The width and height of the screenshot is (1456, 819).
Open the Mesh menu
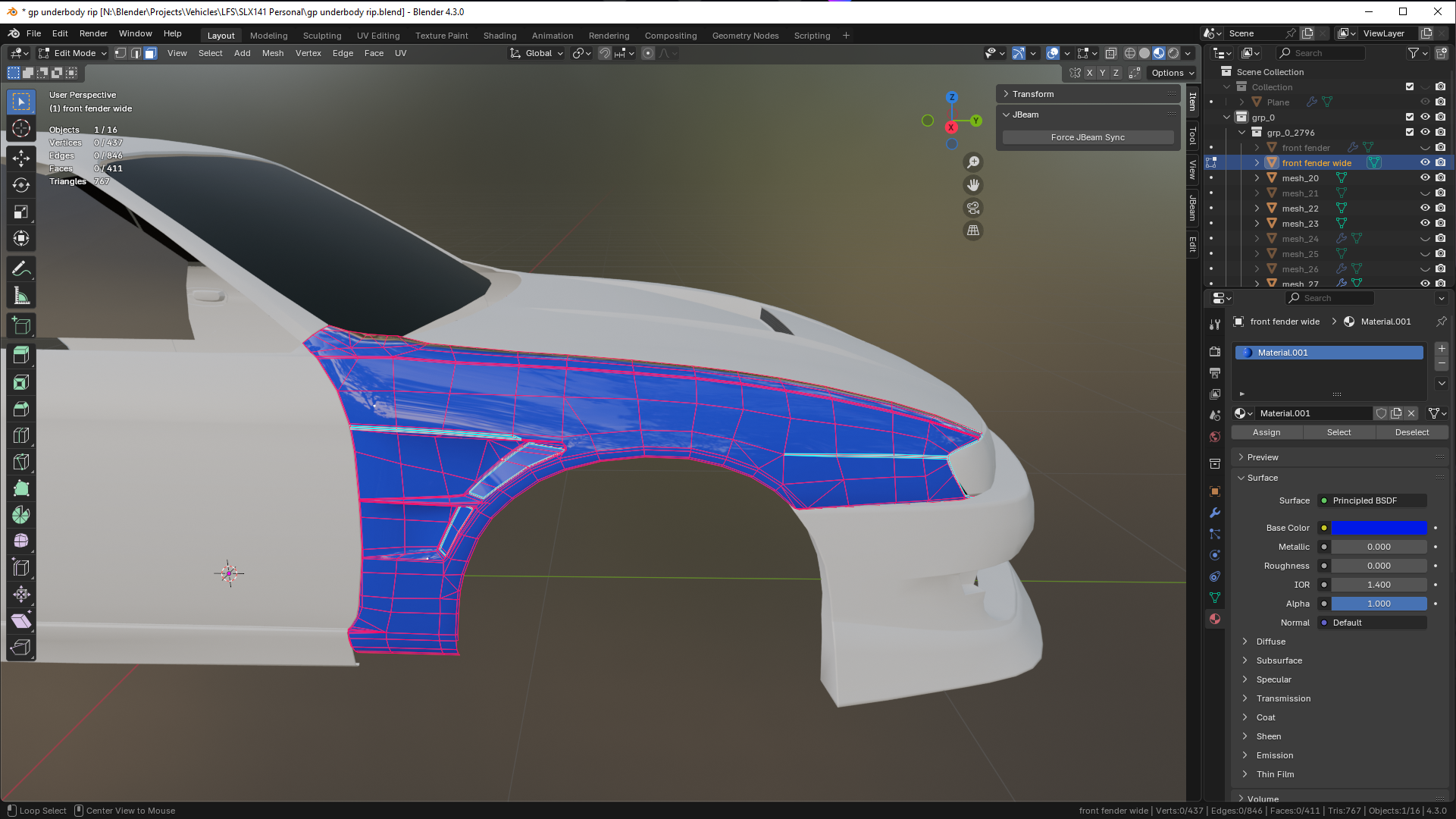[x=272, y=53]
